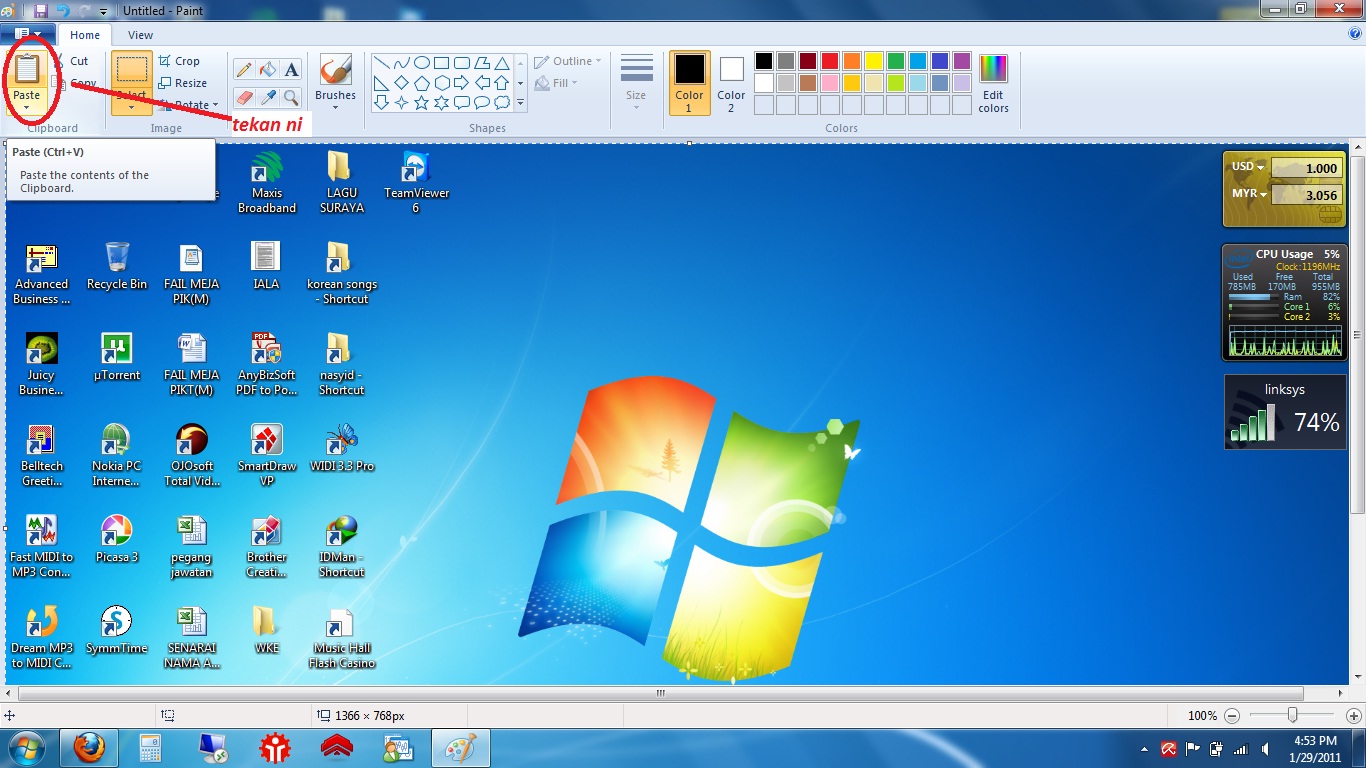Pick the Left arrow shape
Screen dimensions: 1366x768
(482, 83)
